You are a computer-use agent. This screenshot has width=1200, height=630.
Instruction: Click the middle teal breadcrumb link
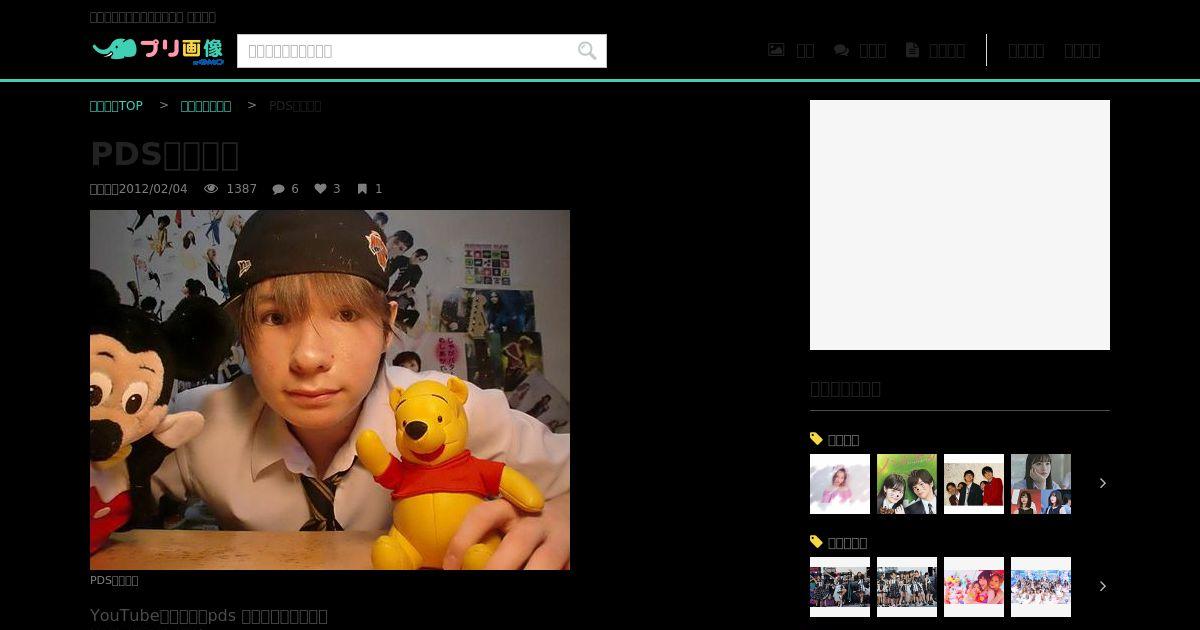point(205,106)
